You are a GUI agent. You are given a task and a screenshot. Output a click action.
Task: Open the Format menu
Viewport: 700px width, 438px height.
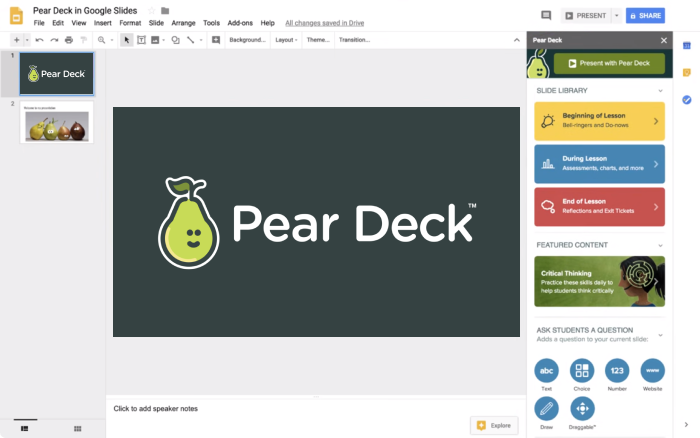point(130,23)
